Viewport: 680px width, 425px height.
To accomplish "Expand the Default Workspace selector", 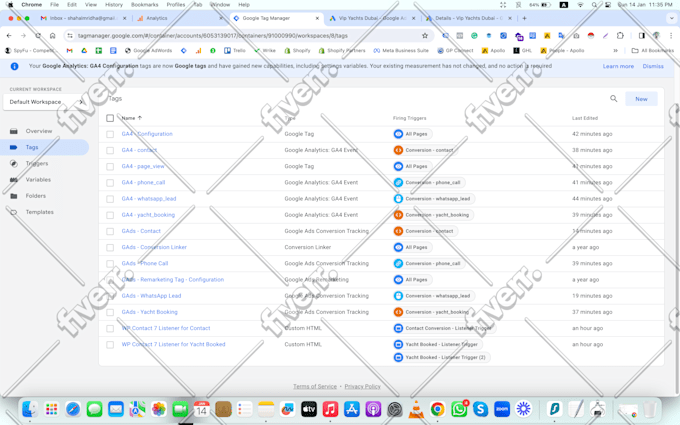I will [x=46, y=102].
